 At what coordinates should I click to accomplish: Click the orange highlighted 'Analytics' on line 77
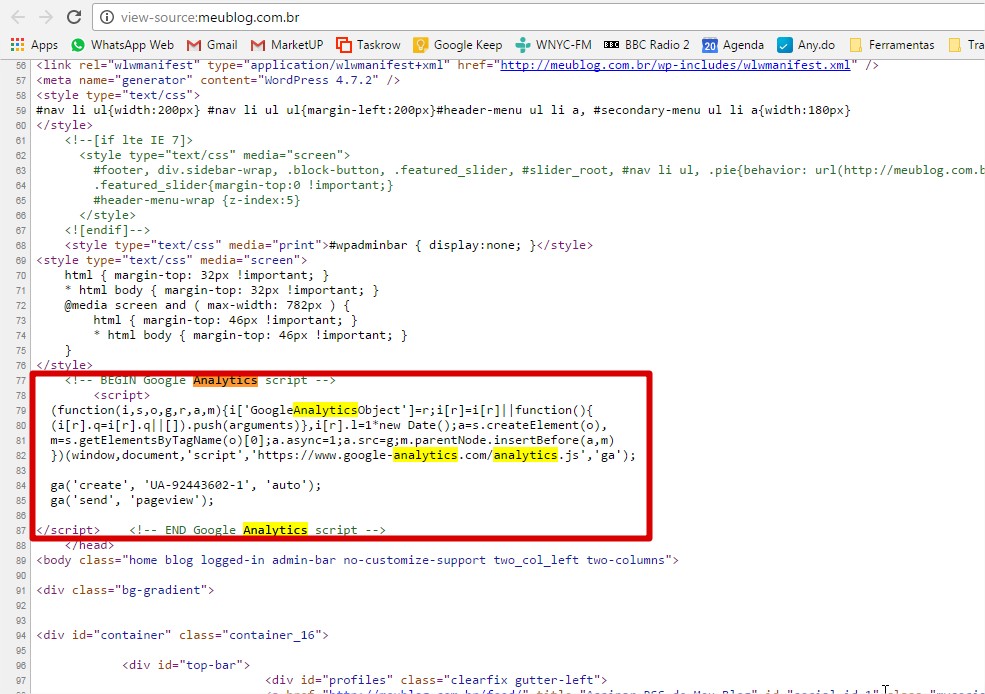click(x=225, y=380)
